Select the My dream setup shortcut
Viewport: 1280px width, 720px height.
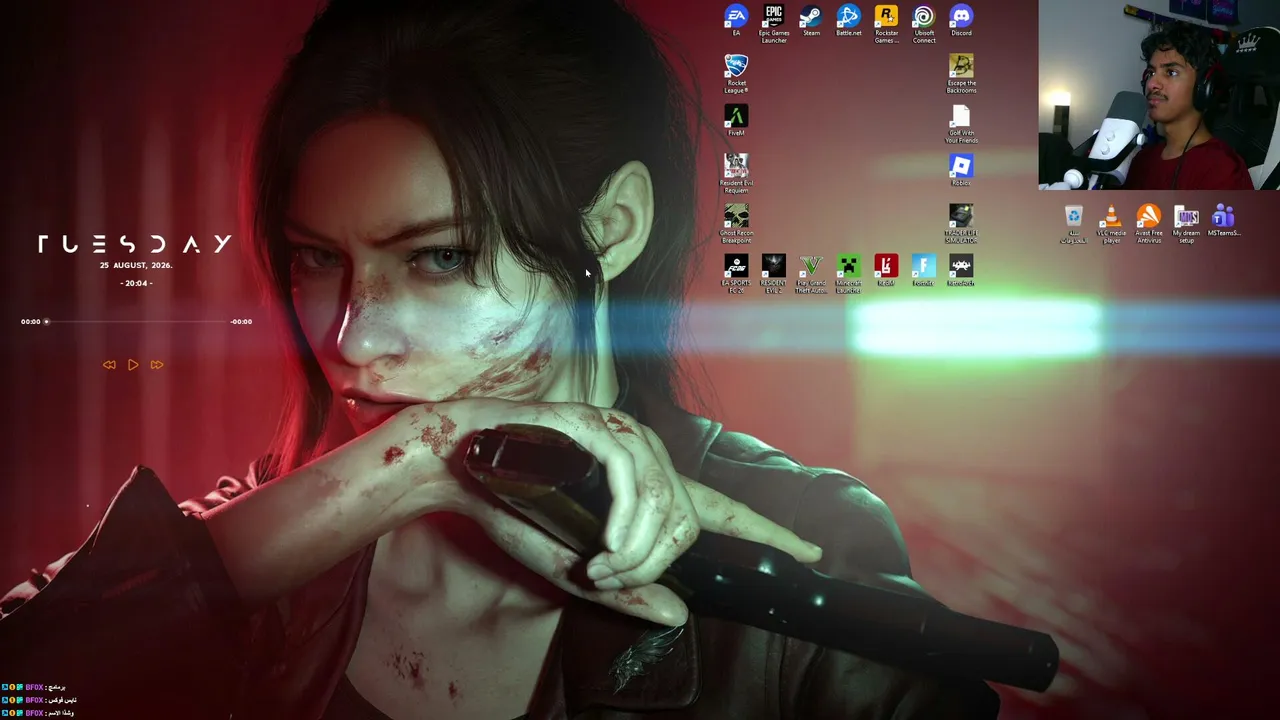click(x=1186, y=225)
